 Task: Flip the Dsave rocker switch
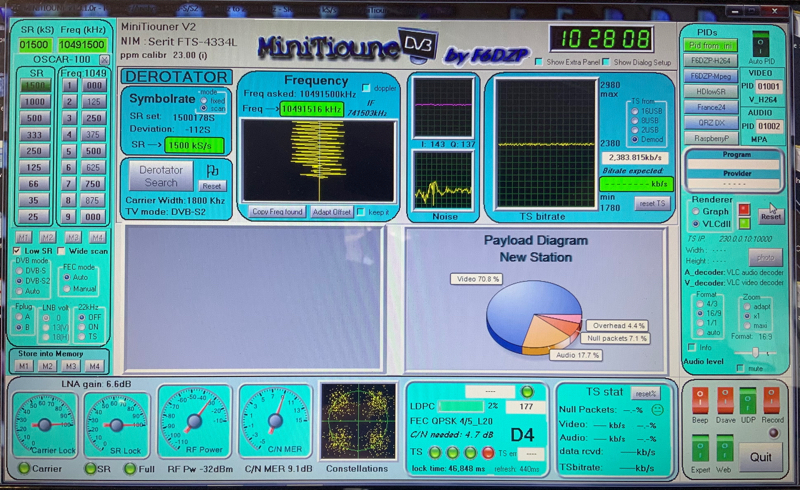[x=724, y=400]
